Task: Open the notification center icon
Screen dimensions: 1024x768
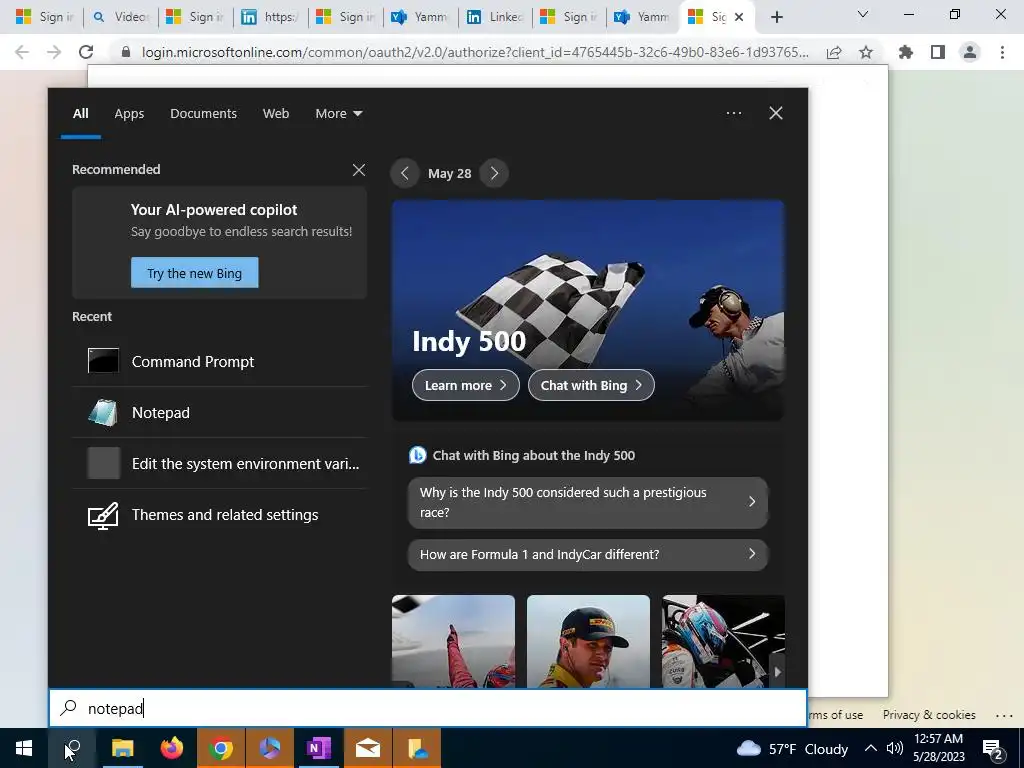Action: click(993, 749)
